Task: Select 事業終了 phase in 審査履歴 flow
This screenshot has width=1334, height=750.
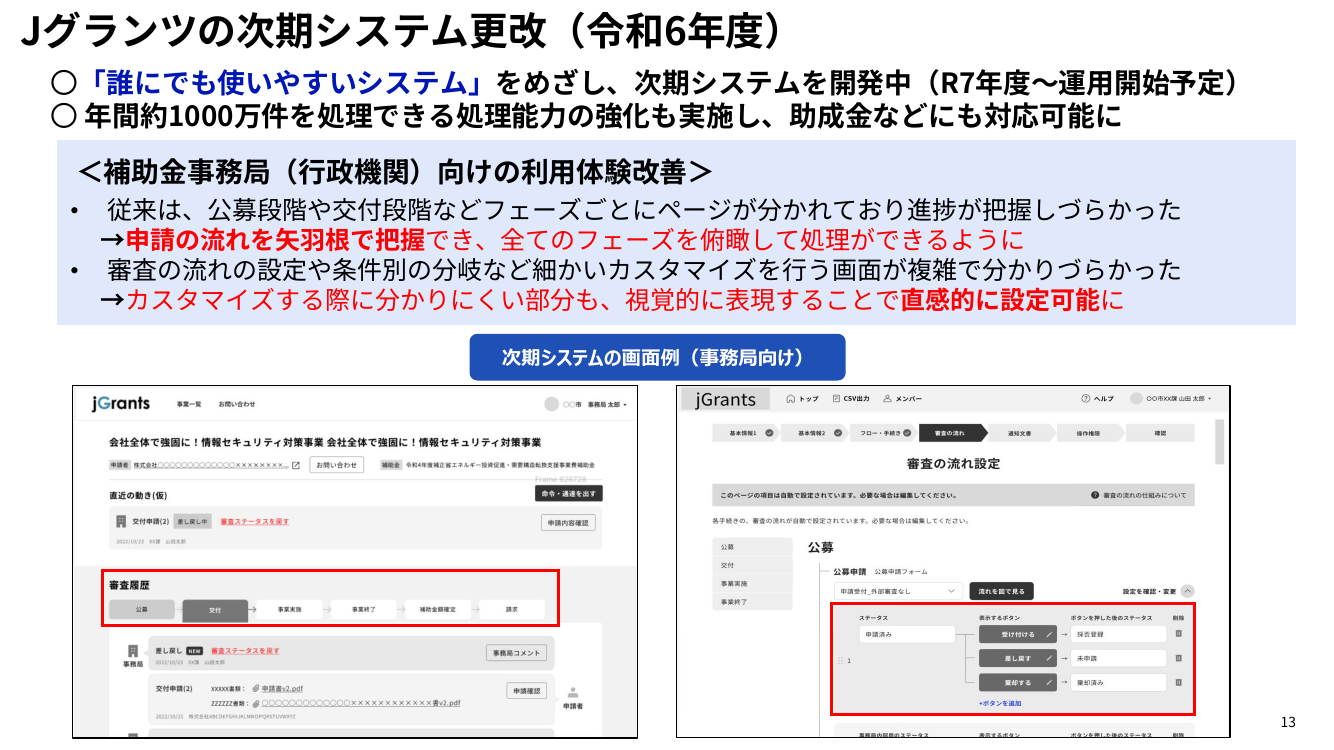Action: [363, 608]
